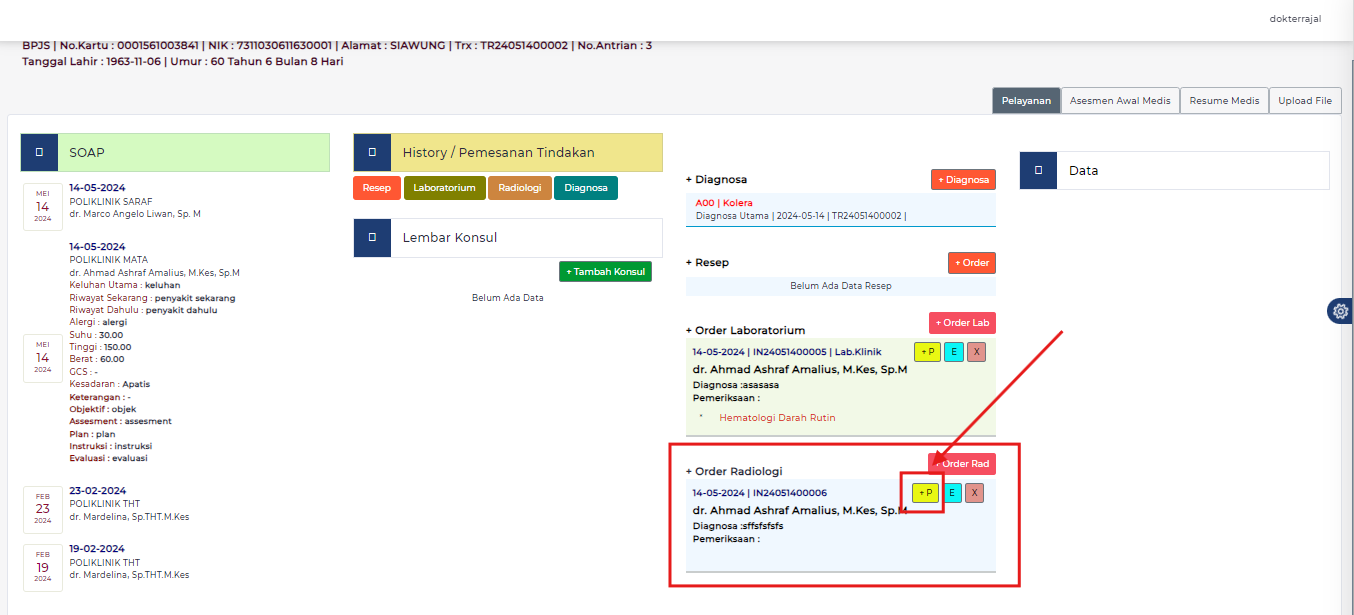Toggle the Laboratorium history filter
Viewport: 1354px width, 615px height.
pyautogui.click(x=444, y=186)
